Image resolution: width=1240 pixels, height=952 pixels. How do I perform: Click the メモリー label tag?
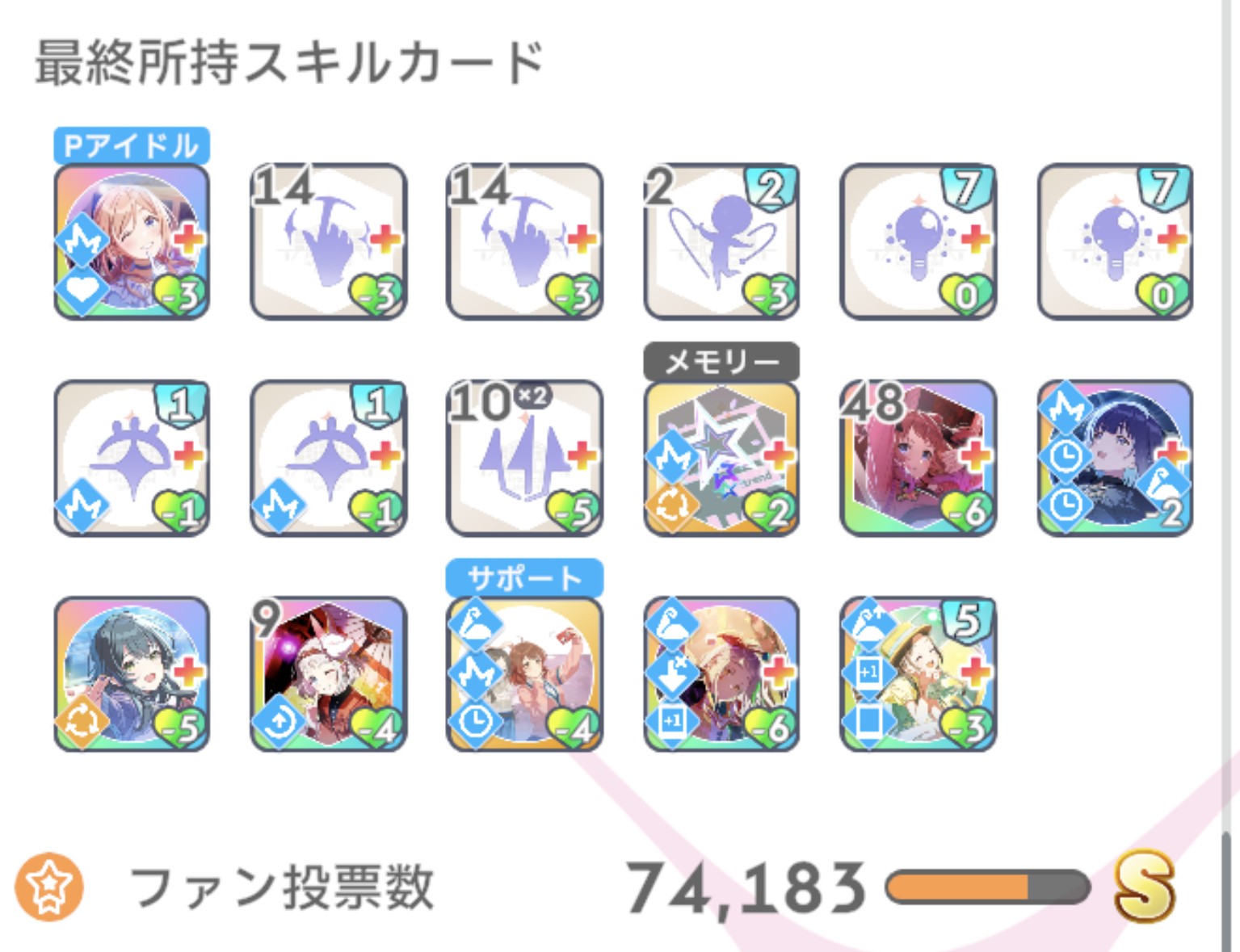(x=721, y=362)
